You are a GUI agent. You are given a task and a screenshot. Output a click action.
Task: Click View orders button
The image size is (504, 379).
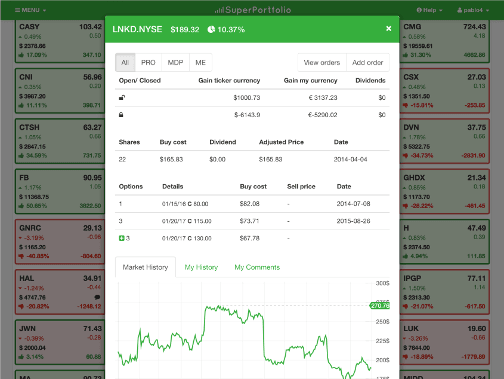click(x=322, y=62)
